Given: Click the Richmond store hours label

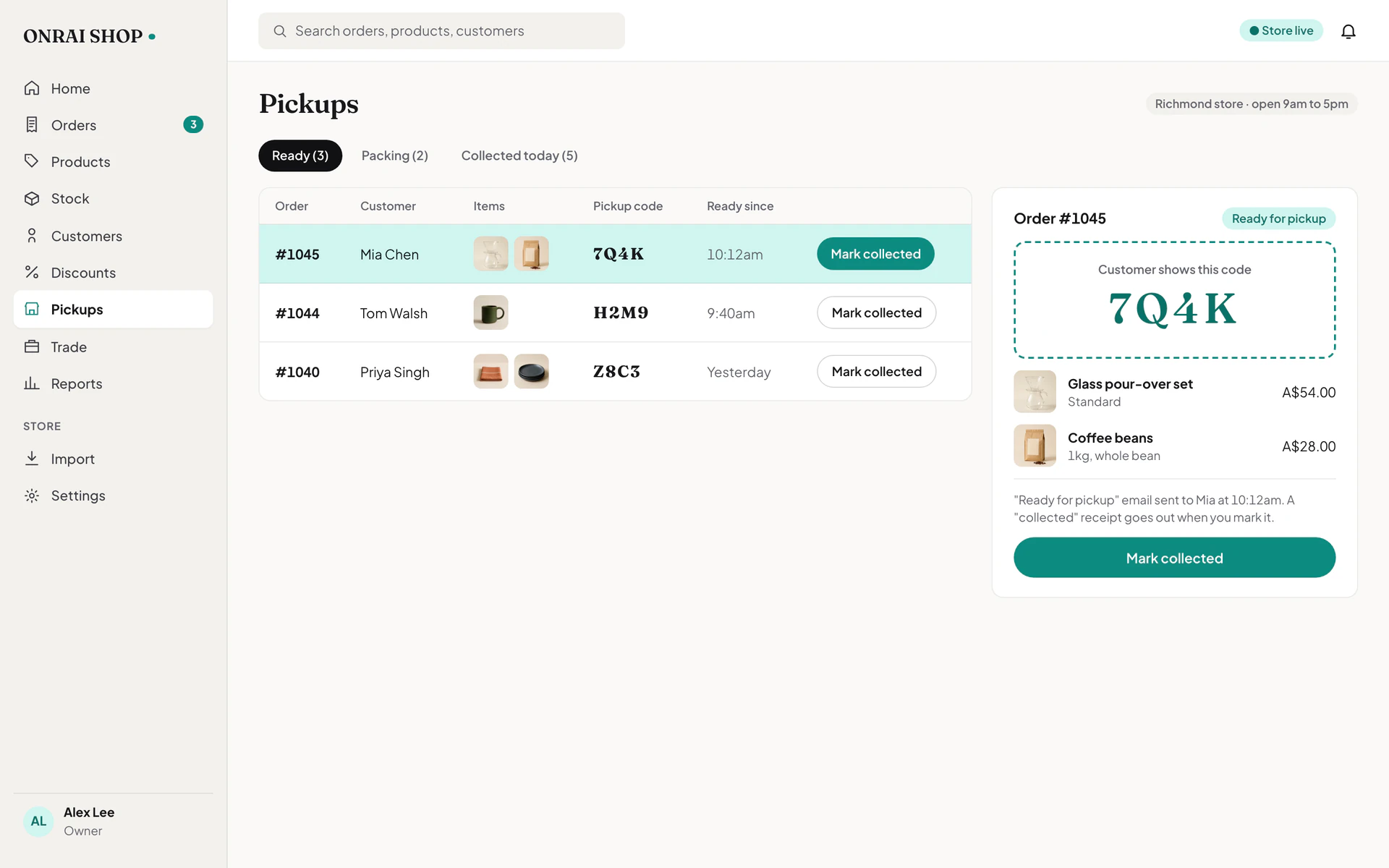Looking at the screenshot, I should click(1252, 104).
